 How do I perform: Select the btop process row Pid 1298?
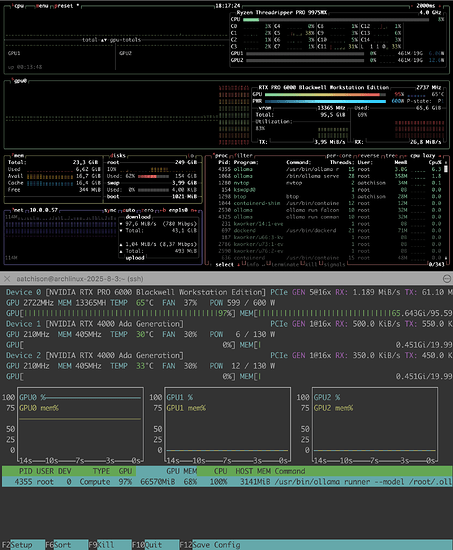tap(329, 196)
